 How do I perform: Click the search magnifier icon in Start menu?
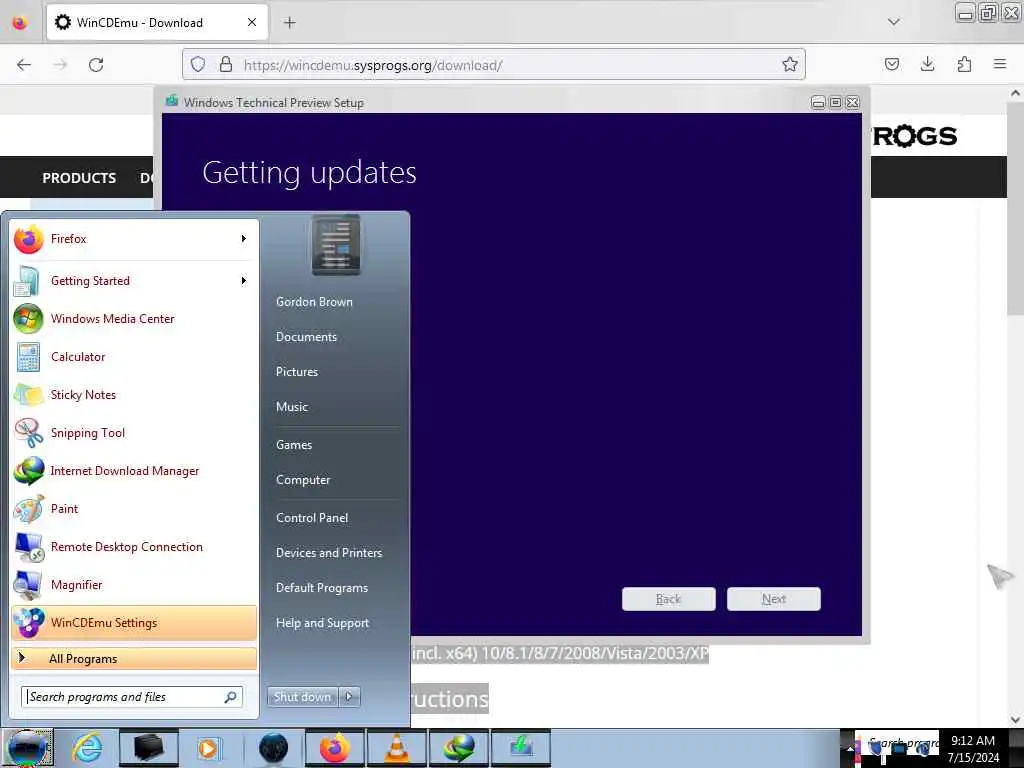[x=231, y=697]
